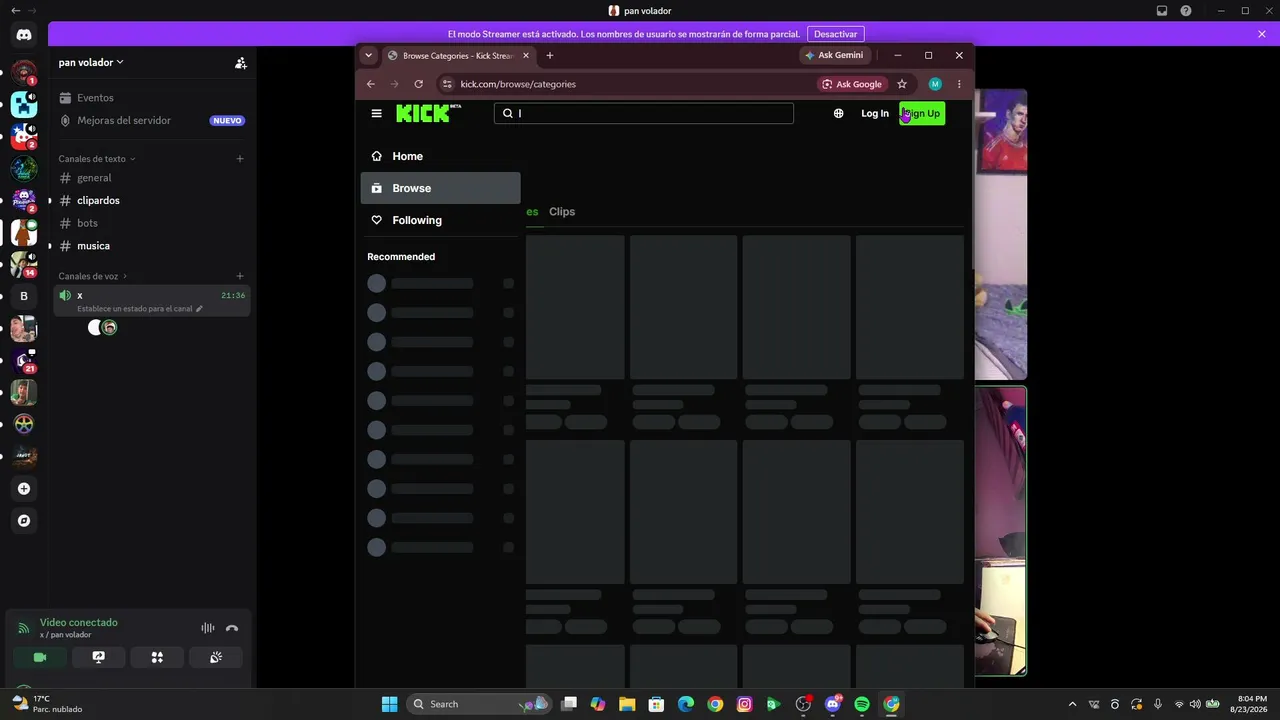This screenshot has height=720, width=1280.
Task: Invite people to pan volador server
Action: (241, 63)
